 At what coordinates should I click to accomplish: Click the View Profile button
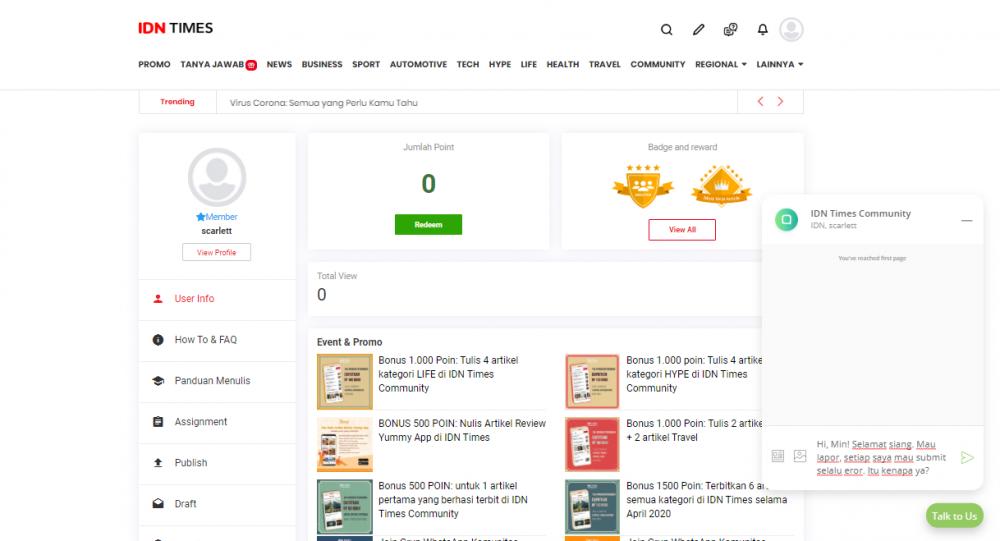click(x=216, y=253)
